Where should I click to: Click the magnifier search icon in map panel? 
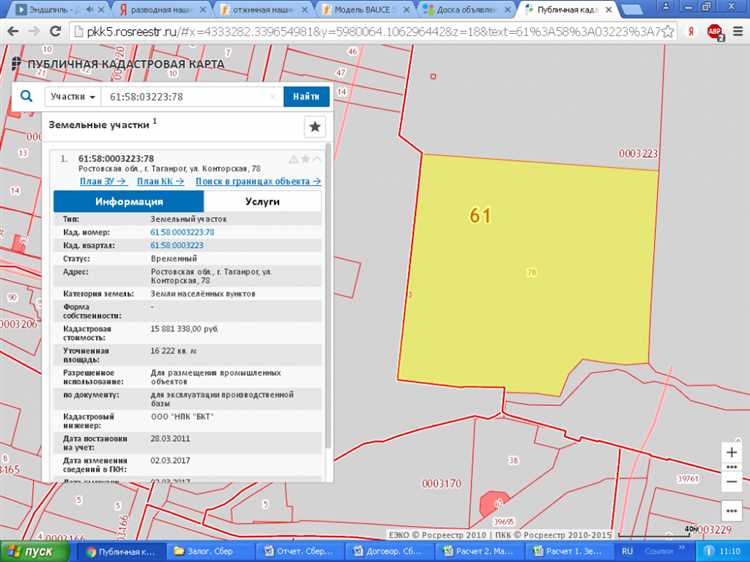(26, 96)
